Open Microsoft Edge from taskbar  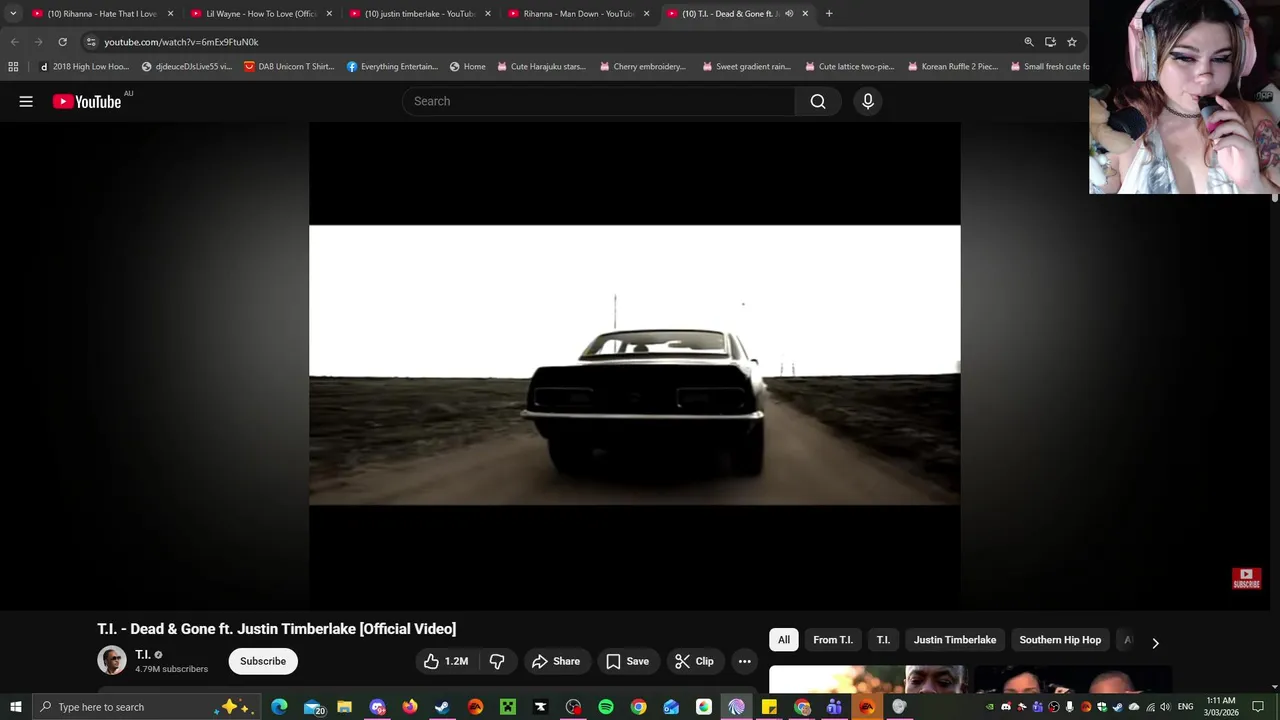click(x=279, y=707)
